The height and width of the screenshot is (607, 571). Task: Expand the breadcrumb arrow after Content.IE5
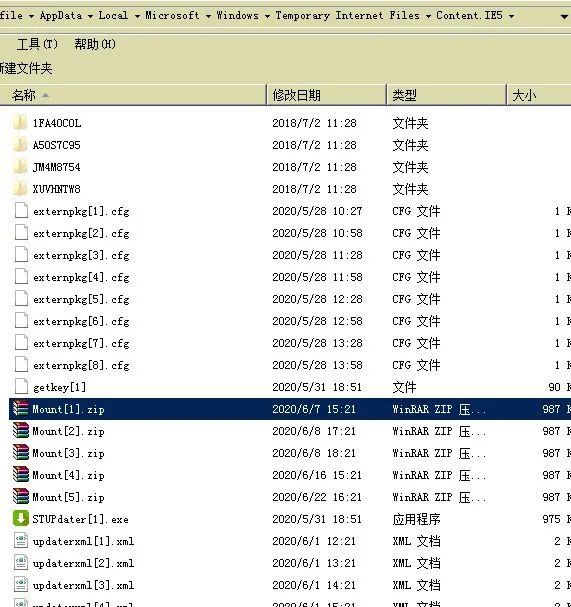(x=511, y=16)
